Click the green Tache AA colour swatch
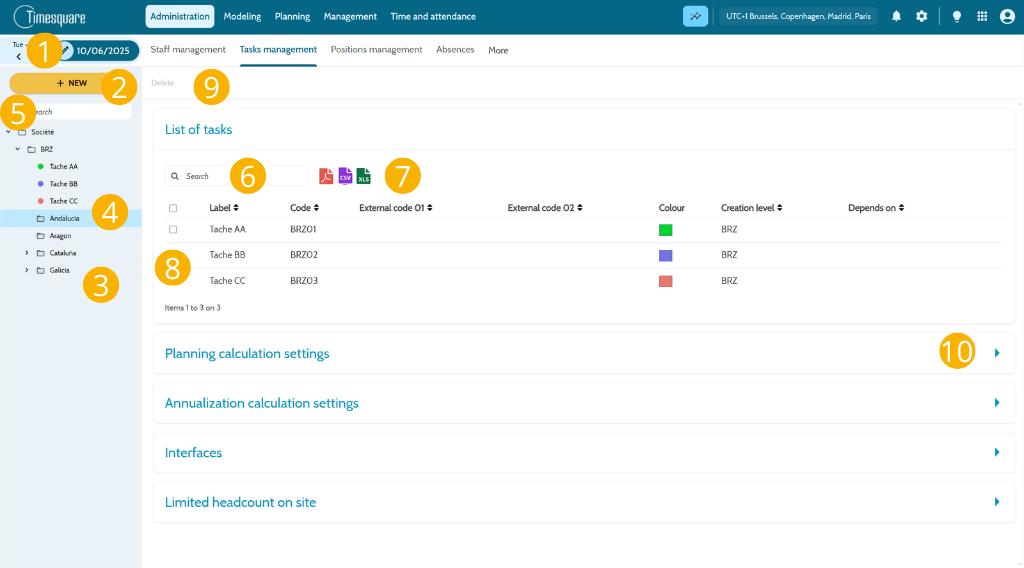 coord(665,230)
